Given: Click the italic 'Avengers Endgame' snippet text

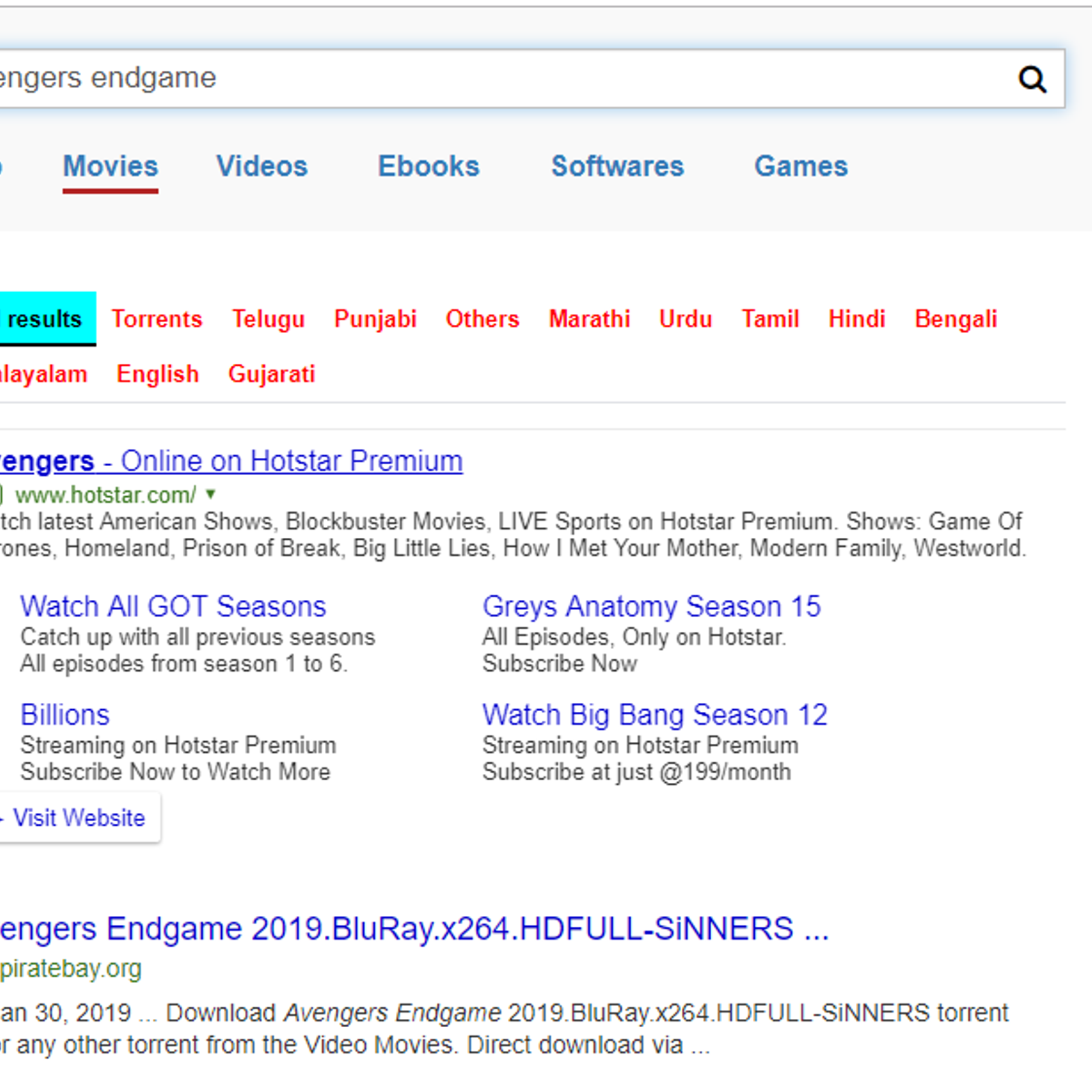Looking at the screenshot, I should [392, 1013].
